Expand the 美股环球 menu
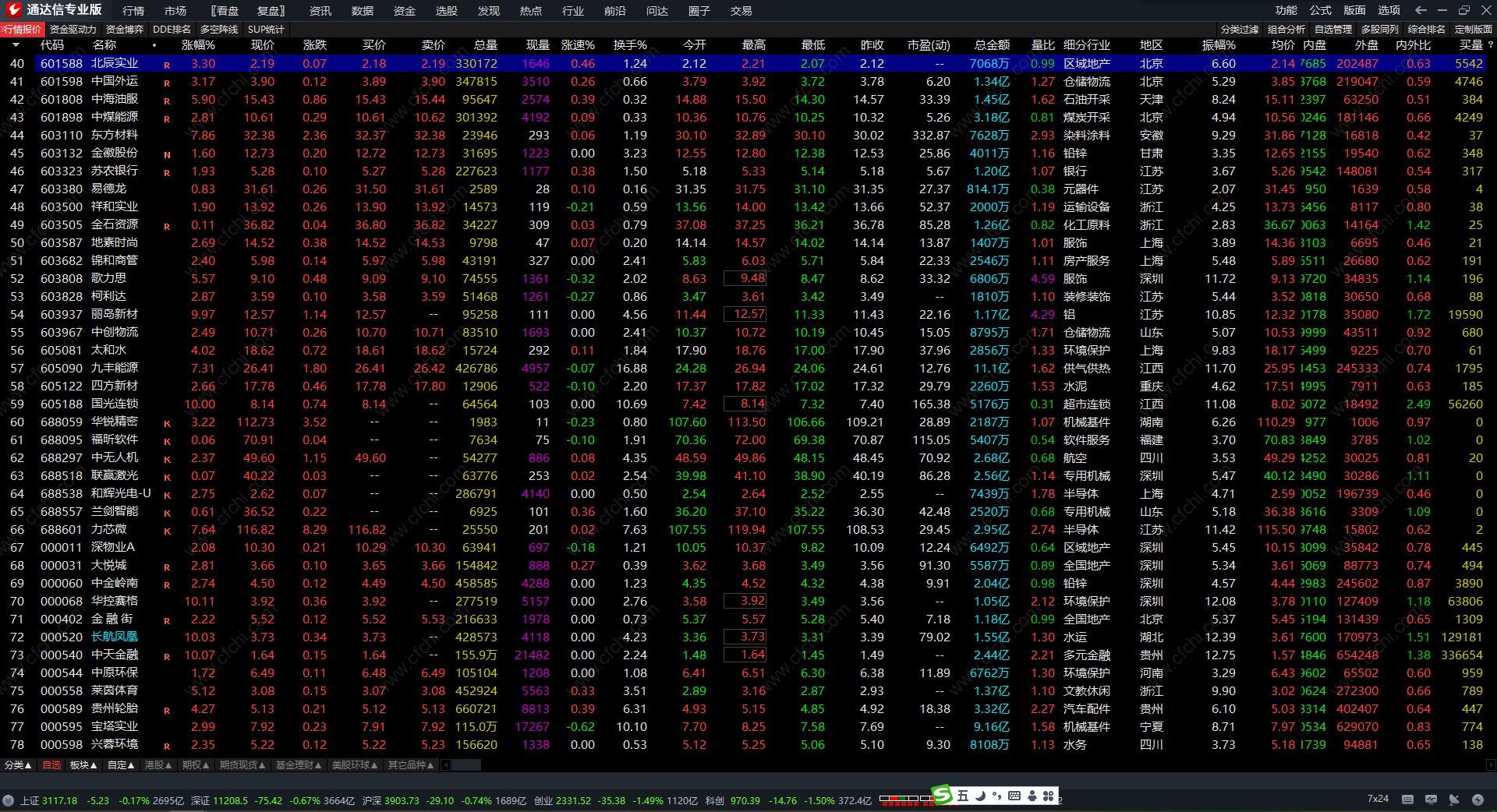 point(355,765)
